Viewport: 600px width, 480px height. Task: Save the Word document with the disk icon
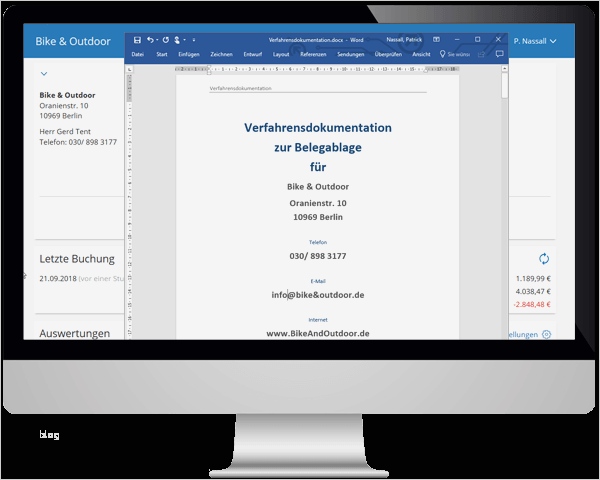click(137, 40)
